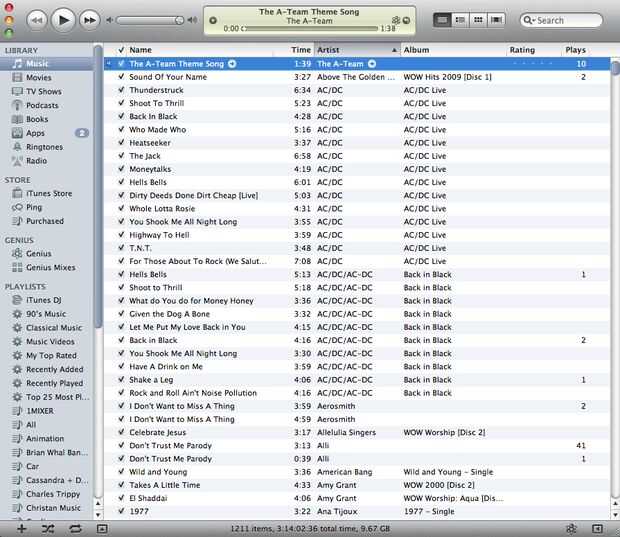This screenshot has width=620, height=537.
Task: Click Genius icon in now-playing display
Action: (396, 20)
